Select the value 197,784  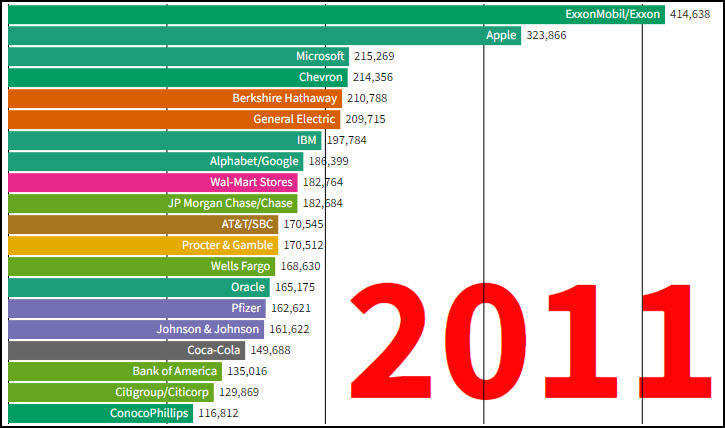coord(347,141)
